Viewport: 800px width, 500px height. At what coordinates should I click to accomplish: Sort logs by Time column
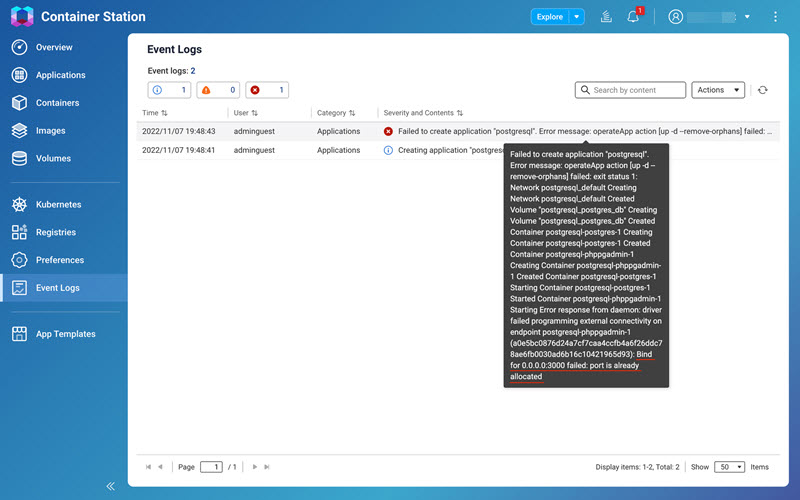click(155, 113)
